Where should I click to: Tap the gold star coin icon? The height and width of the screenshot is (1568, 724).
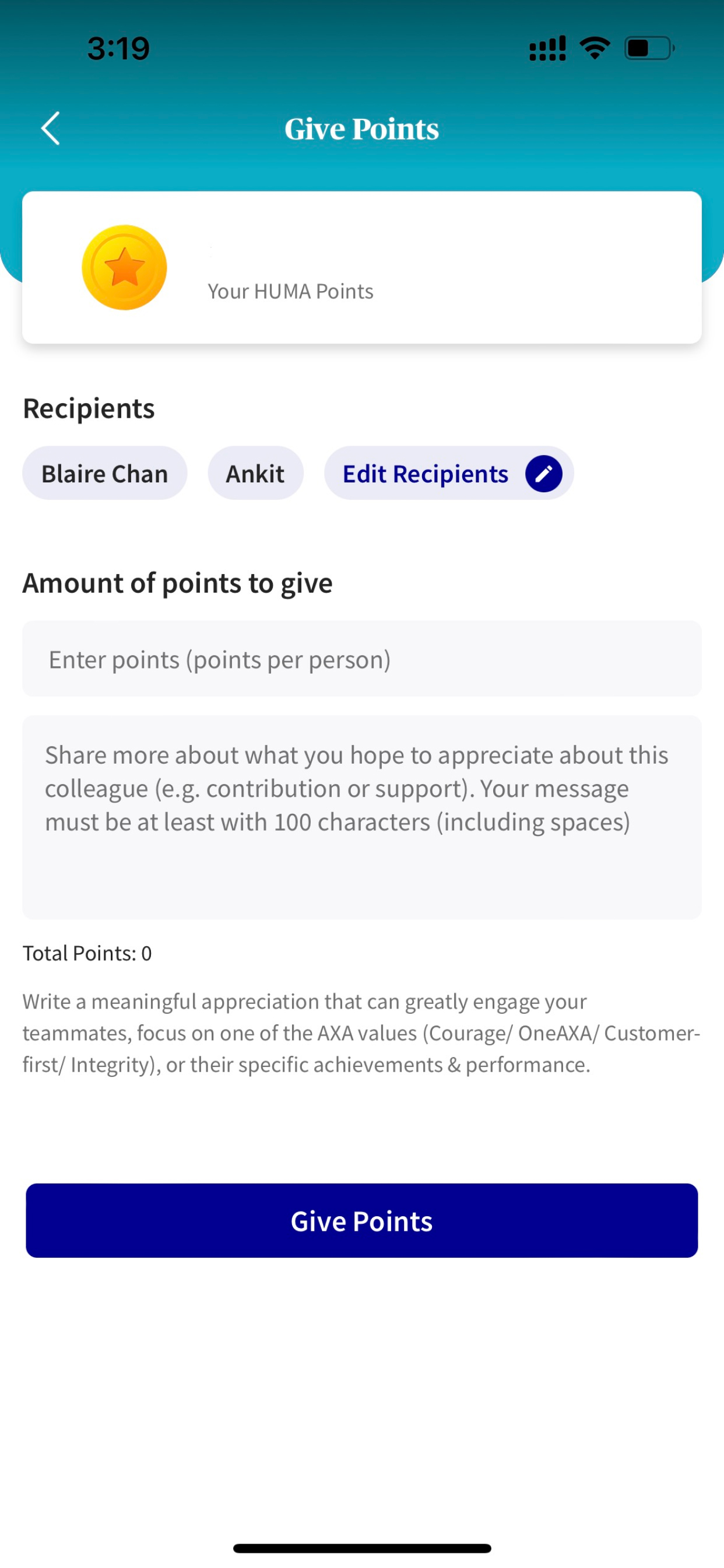click(124, 267)
